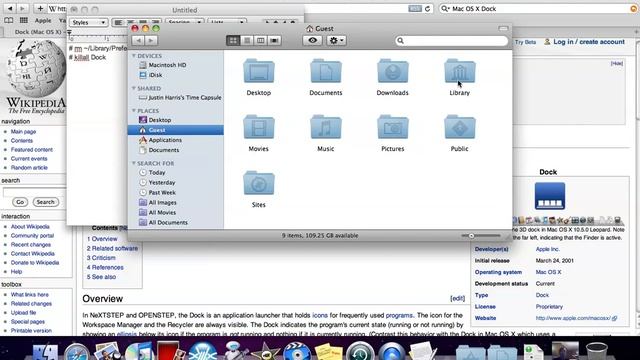Click Safari's reload page button
Screen dimensions: 640x360
click(x=427, y=9)
